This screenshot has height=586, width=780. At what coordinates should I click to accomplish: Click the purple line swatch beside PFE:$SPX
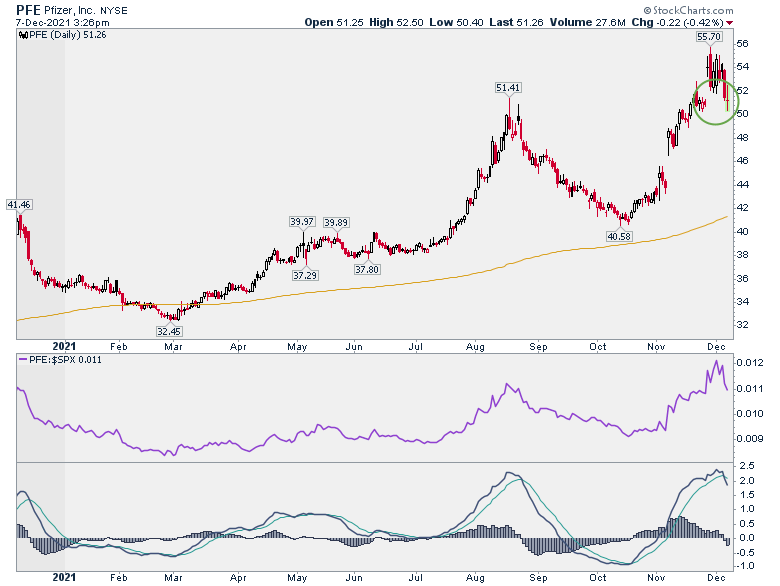tap(23, 359)
